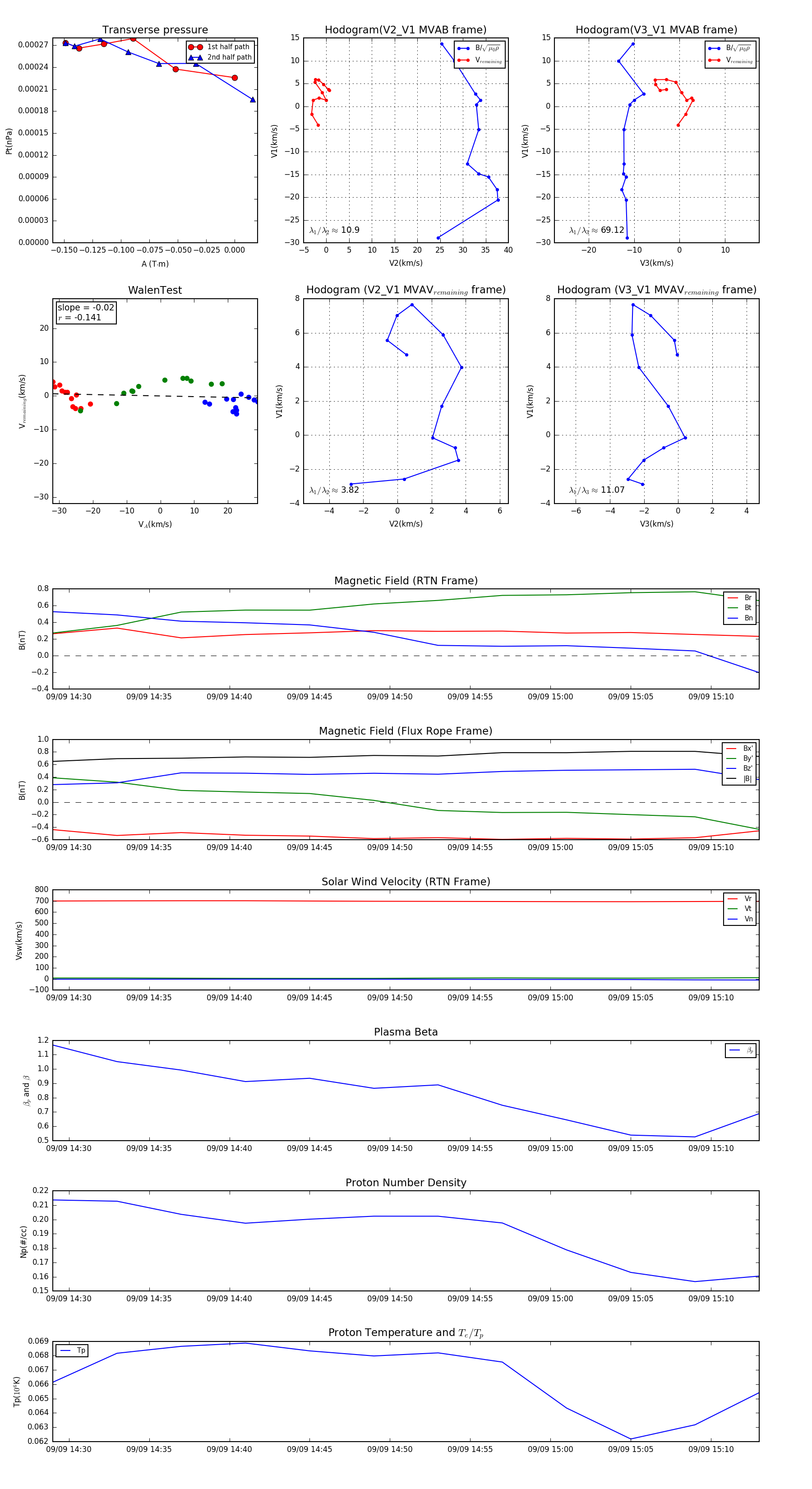Click the blue B legend entry in V2_V1 MVAB hodogram
812x1489 pixels.
pos(479,48)
